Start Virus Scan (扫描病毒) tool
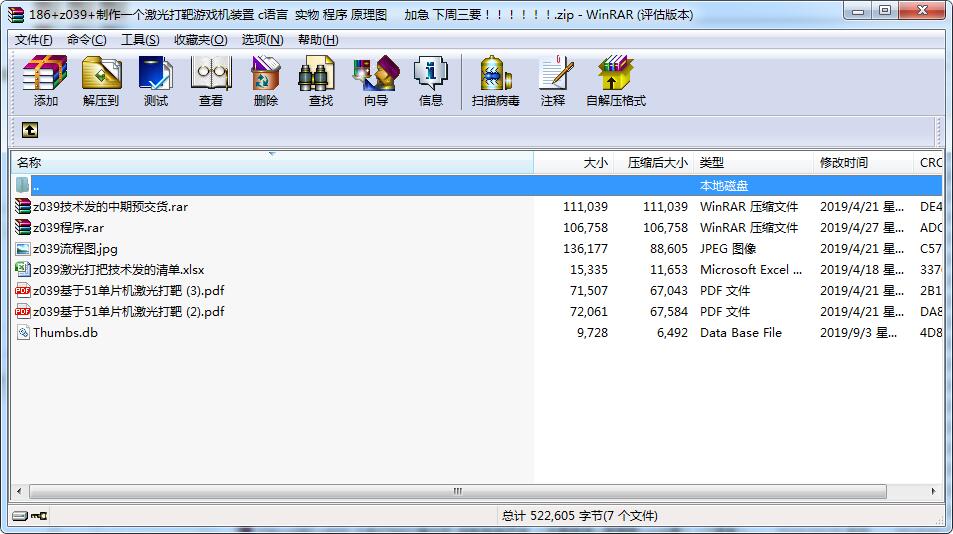This screenshot has width=953, height=534. click(495, 81)
